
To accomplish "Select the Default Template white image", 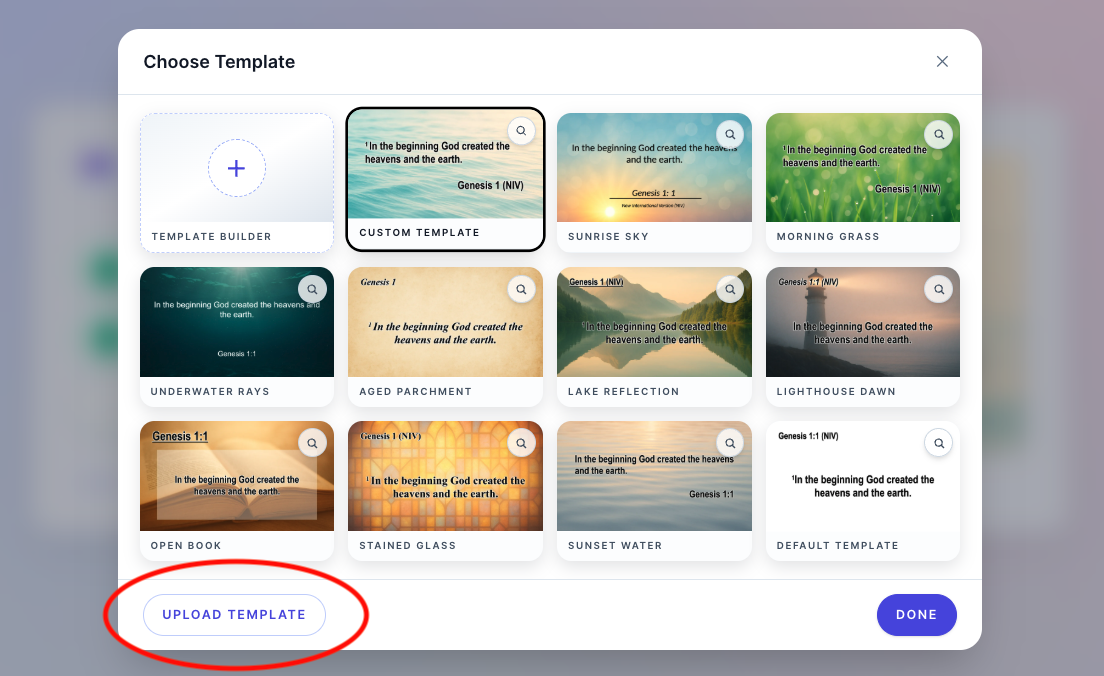I will pos(862,476).
